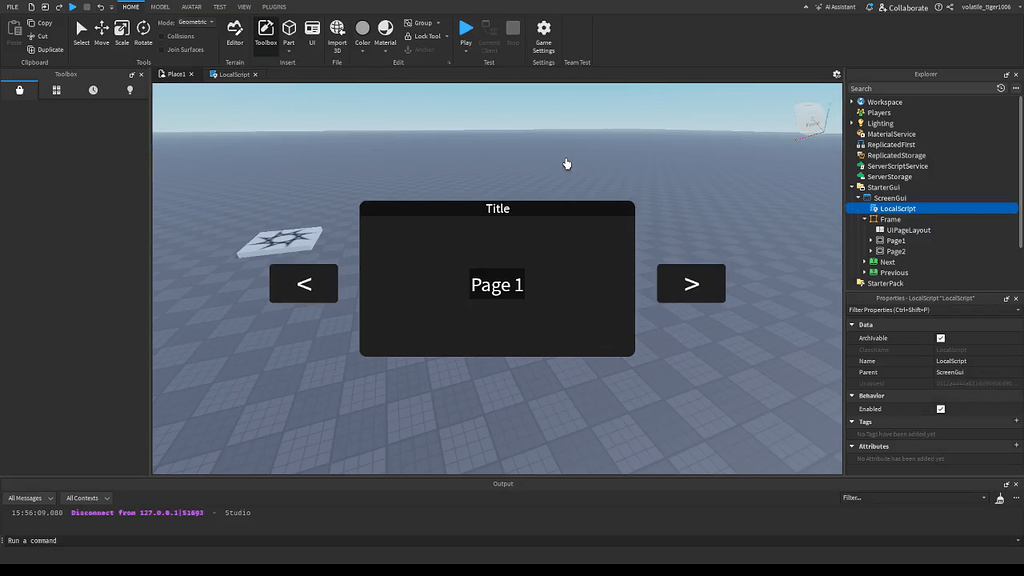Viewport: 1024px width, 576px height.
Task: Collapse the Data properties section
Action: coord(852,325)
